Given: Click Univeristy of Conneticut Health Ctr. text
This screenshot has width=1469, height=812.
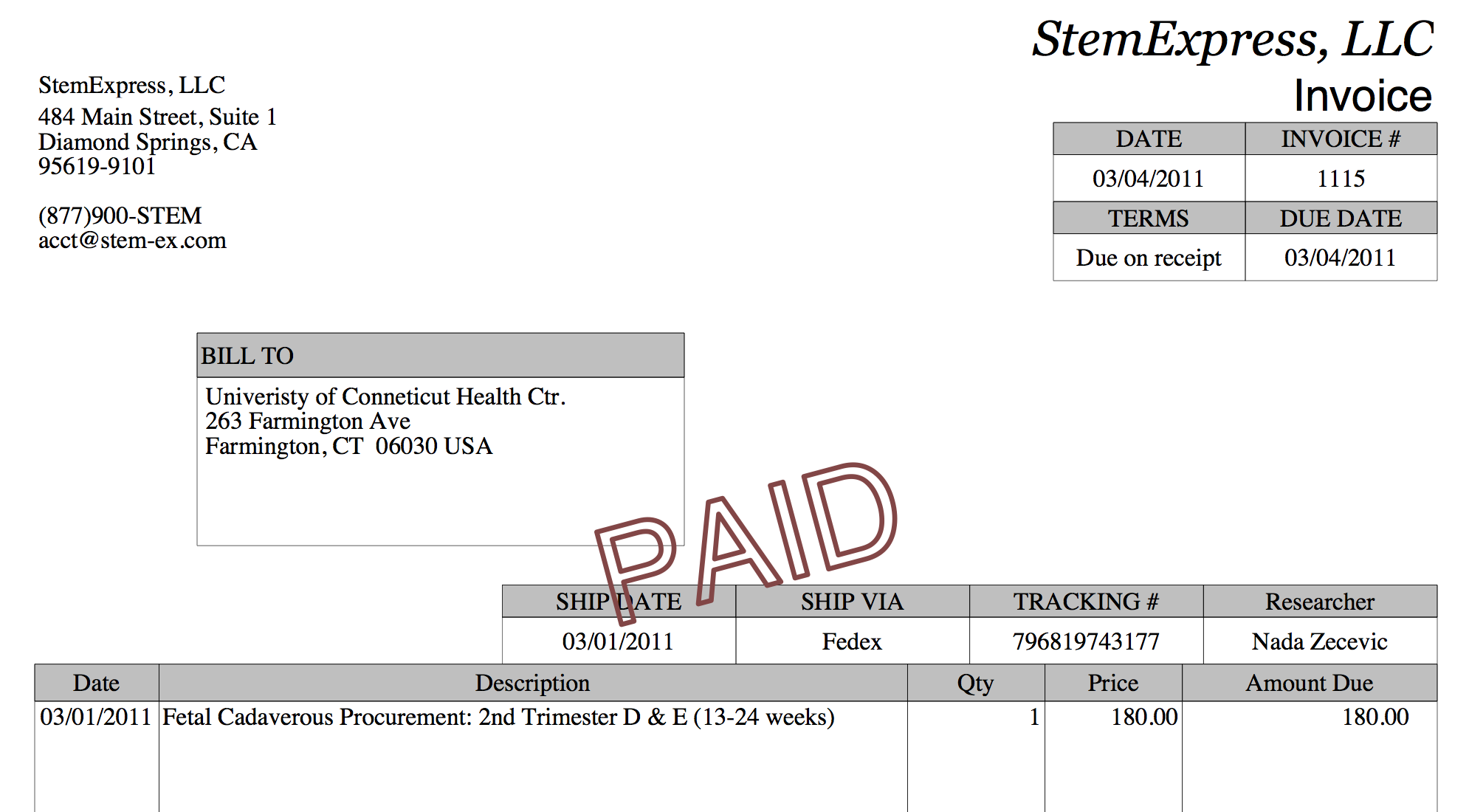Looking at the screenshot, I should [x=385, y=396].
